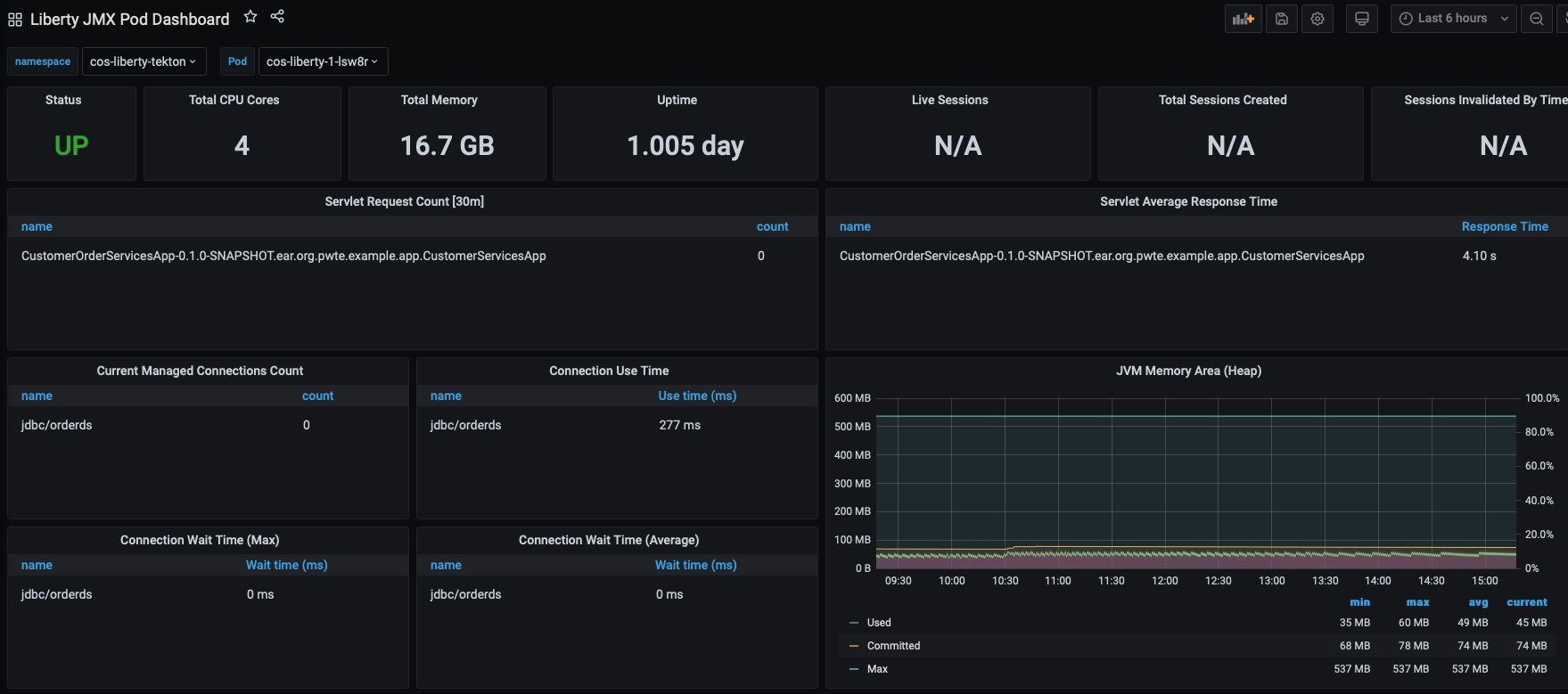Click the Committed legend color swatch
This screenshot has height=694, width=1568.
(x=854, y=646)
